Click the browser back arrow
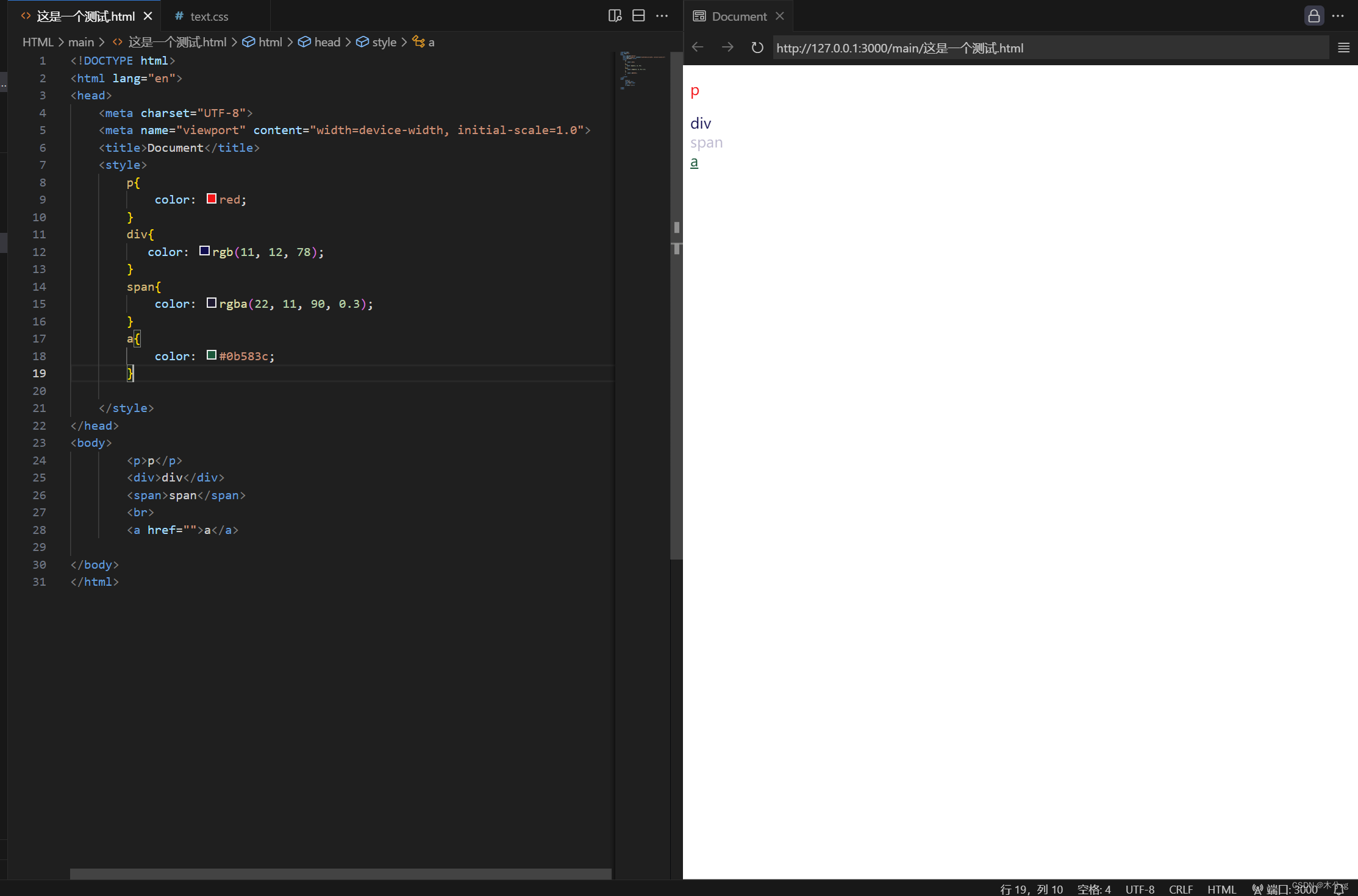The height and width of the screenshot is (896, 1358). (x=698, y=48)
